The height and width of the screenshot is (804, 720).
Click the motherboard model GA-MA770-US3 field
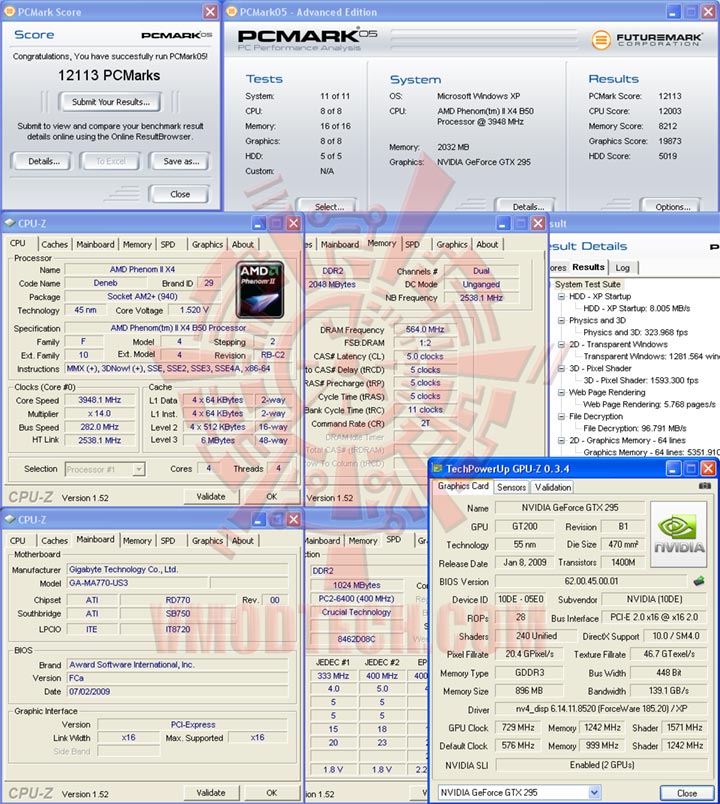point(137,583)
